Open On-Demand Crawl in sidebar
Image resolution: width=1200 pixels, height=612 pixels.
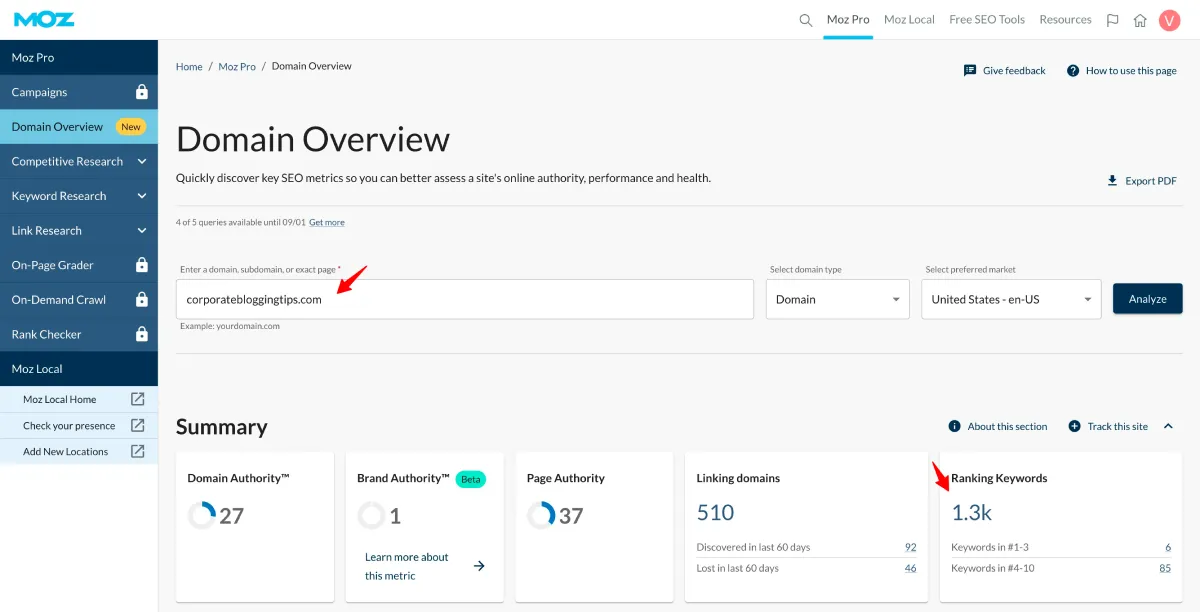[x=79, y=299]
